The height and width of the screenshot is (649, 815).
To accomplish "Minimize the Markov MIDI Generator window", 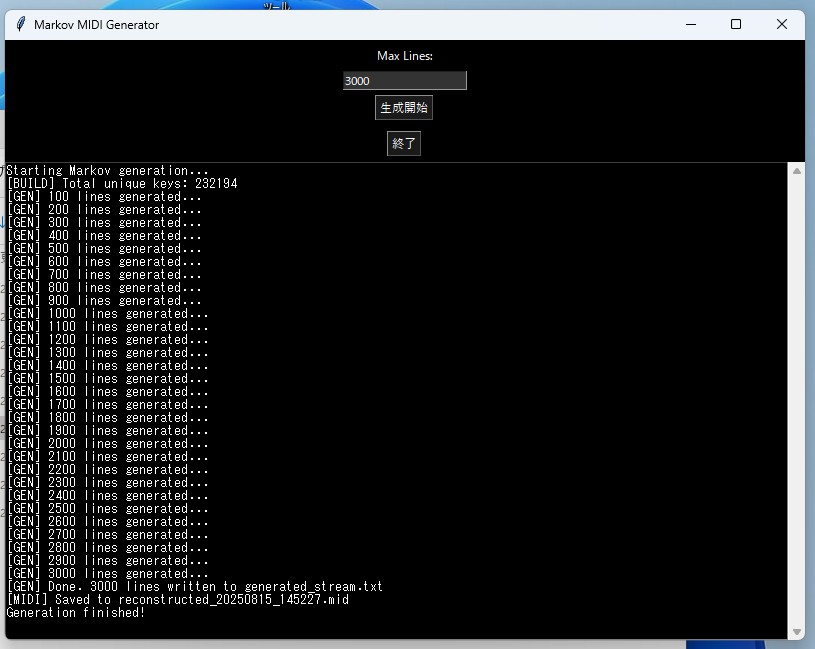I will click(691, 24).
